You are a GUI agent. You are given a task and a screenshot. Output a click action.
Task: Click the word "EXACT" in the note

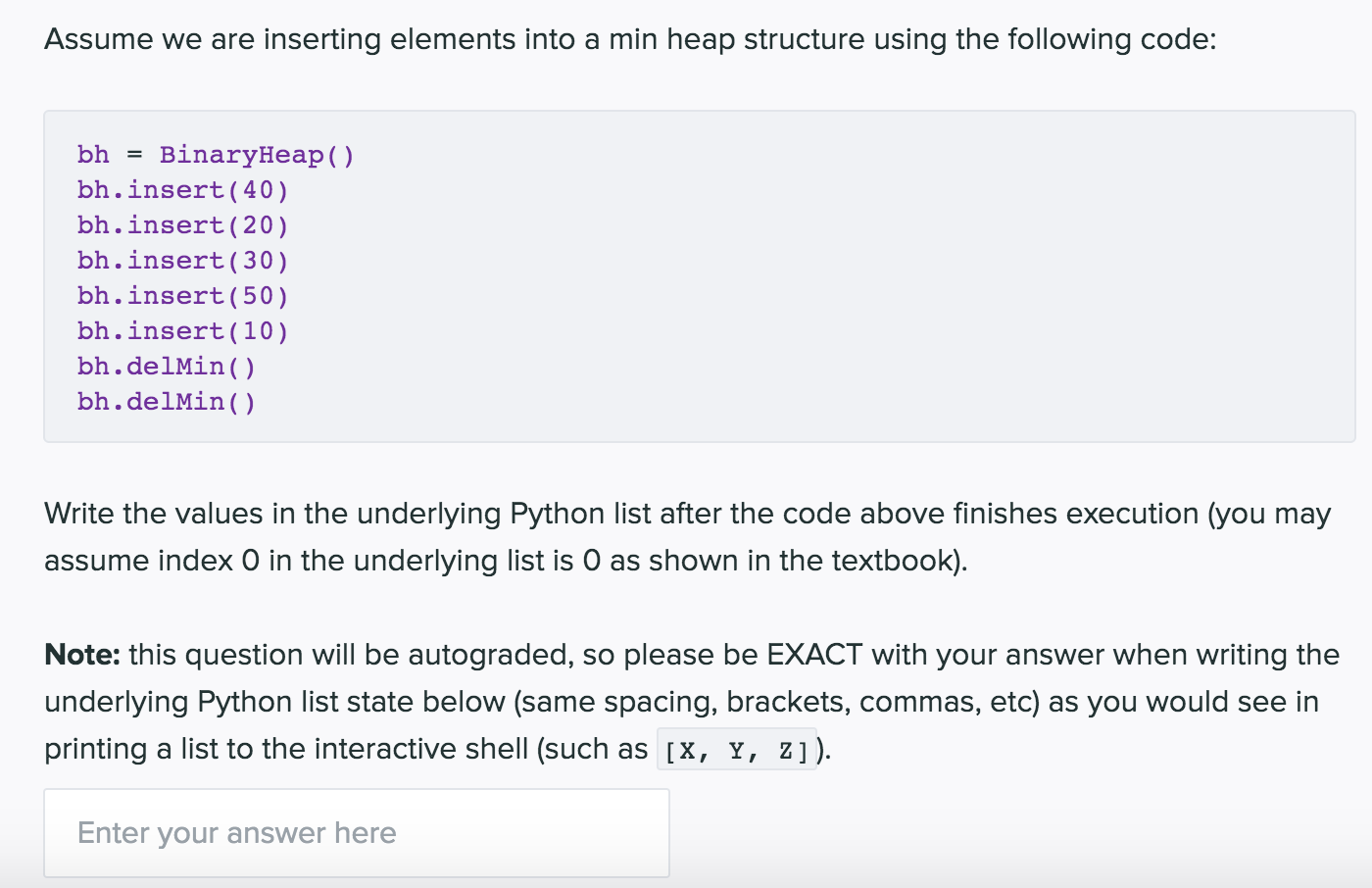tap(814, 655)
